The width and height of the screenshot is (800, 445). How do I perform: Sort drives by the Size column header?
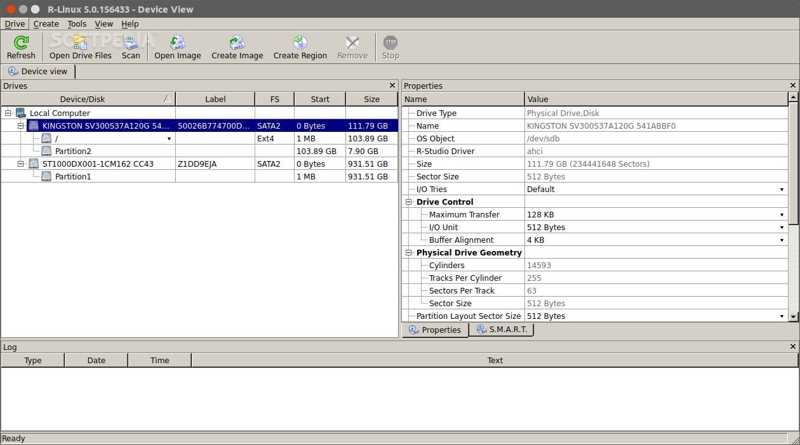371,100
